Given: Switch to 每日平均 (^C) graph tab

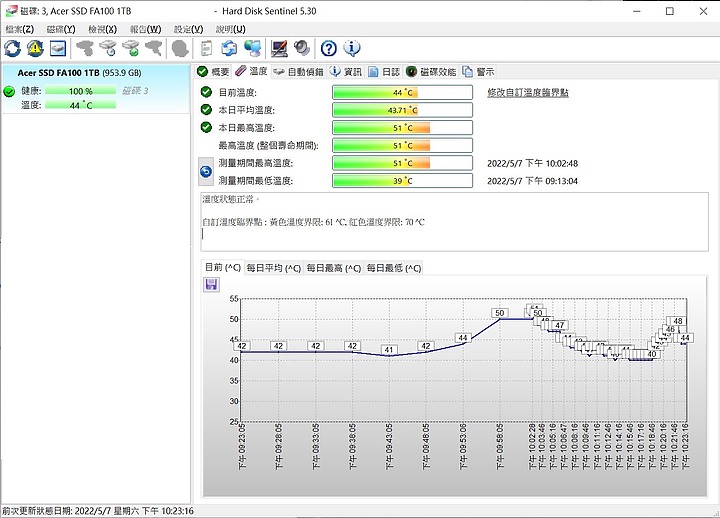Looking at the screenshot, I should coord(274,268).
